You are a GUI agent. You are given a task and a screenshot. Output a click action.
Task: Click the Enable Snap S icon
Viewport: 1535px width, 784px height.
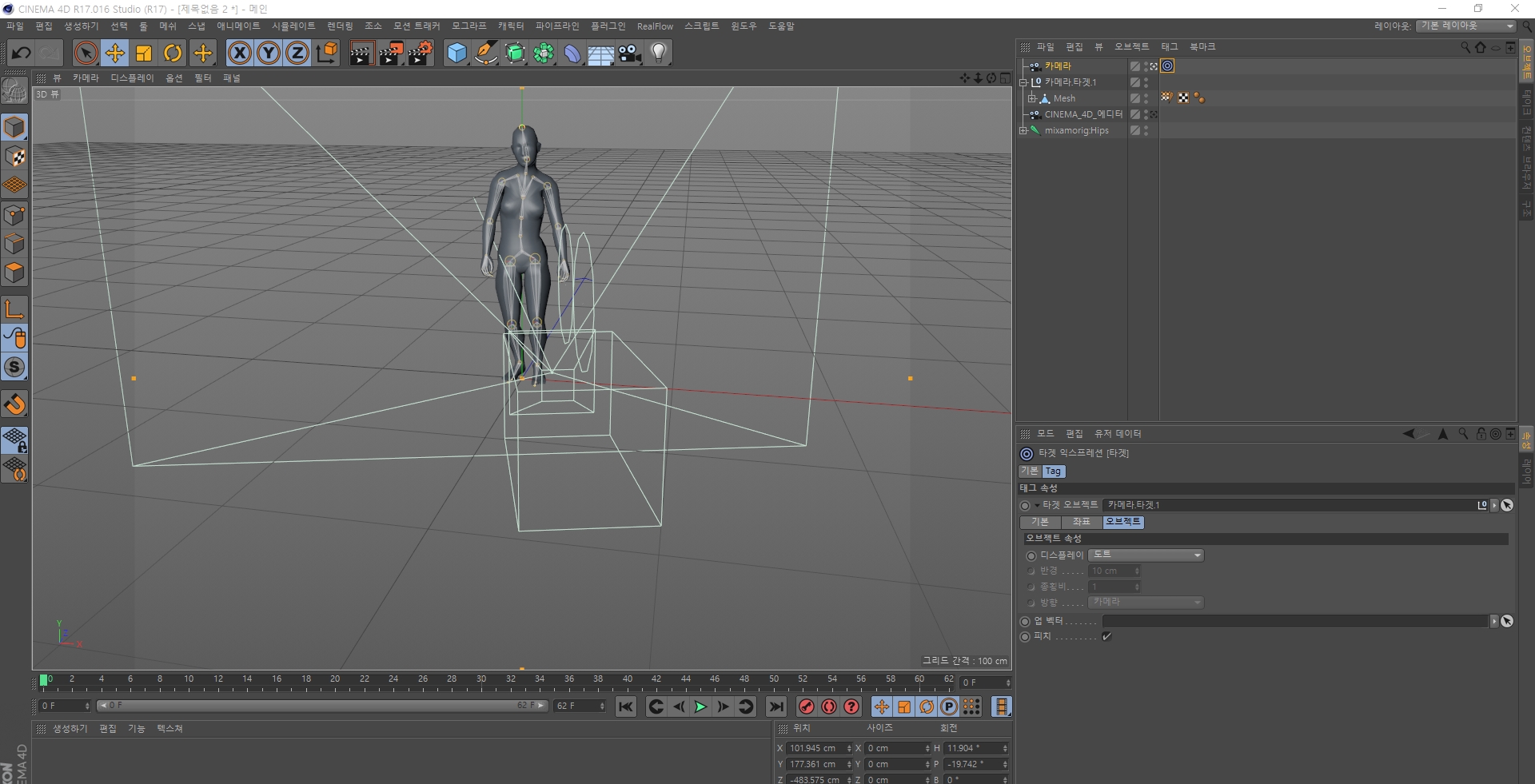tap(14, 367)
